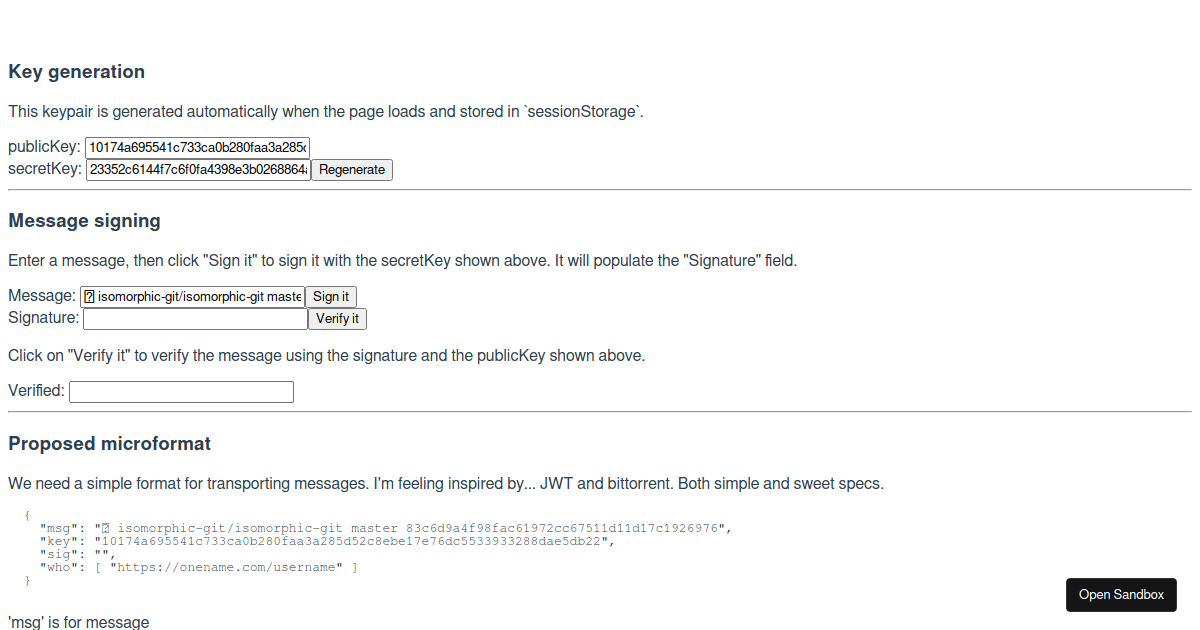1200x630 pixels.
Task: Click the empty "sig" value in the snippet
Action: (100, 554)
